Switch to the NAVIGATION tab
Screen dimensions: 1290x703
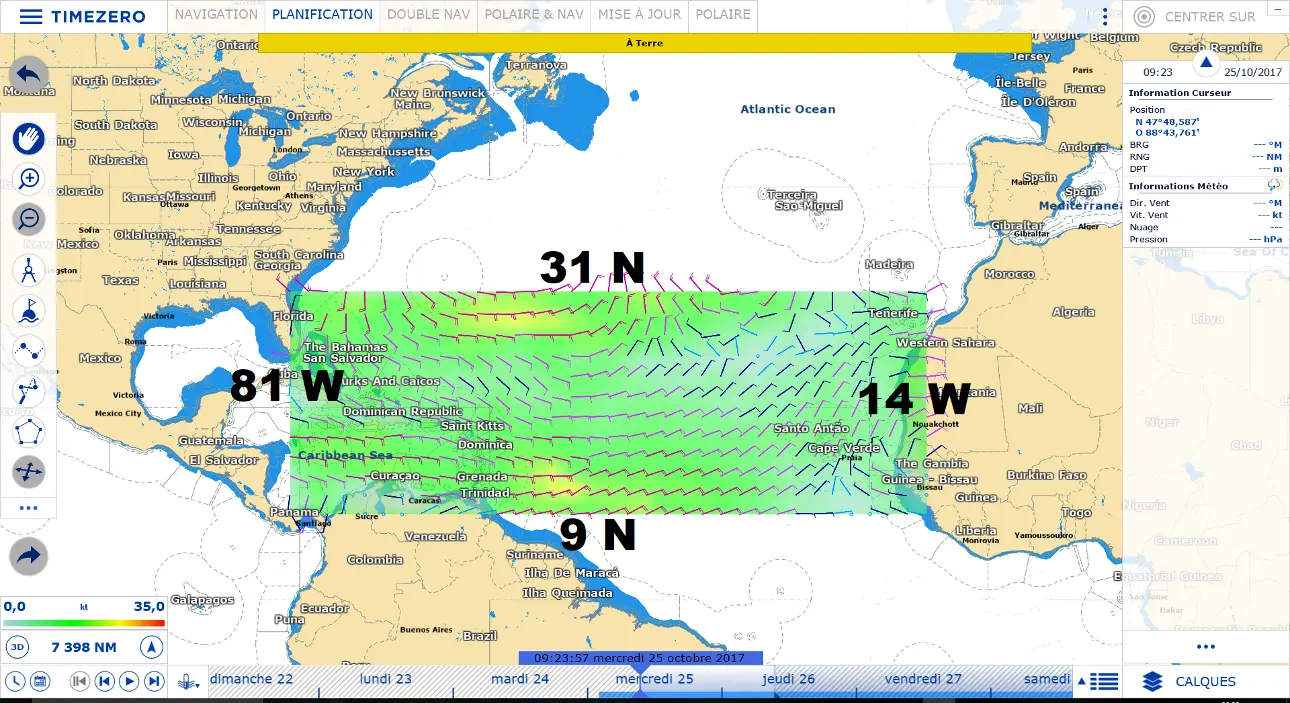pos(216,15)
